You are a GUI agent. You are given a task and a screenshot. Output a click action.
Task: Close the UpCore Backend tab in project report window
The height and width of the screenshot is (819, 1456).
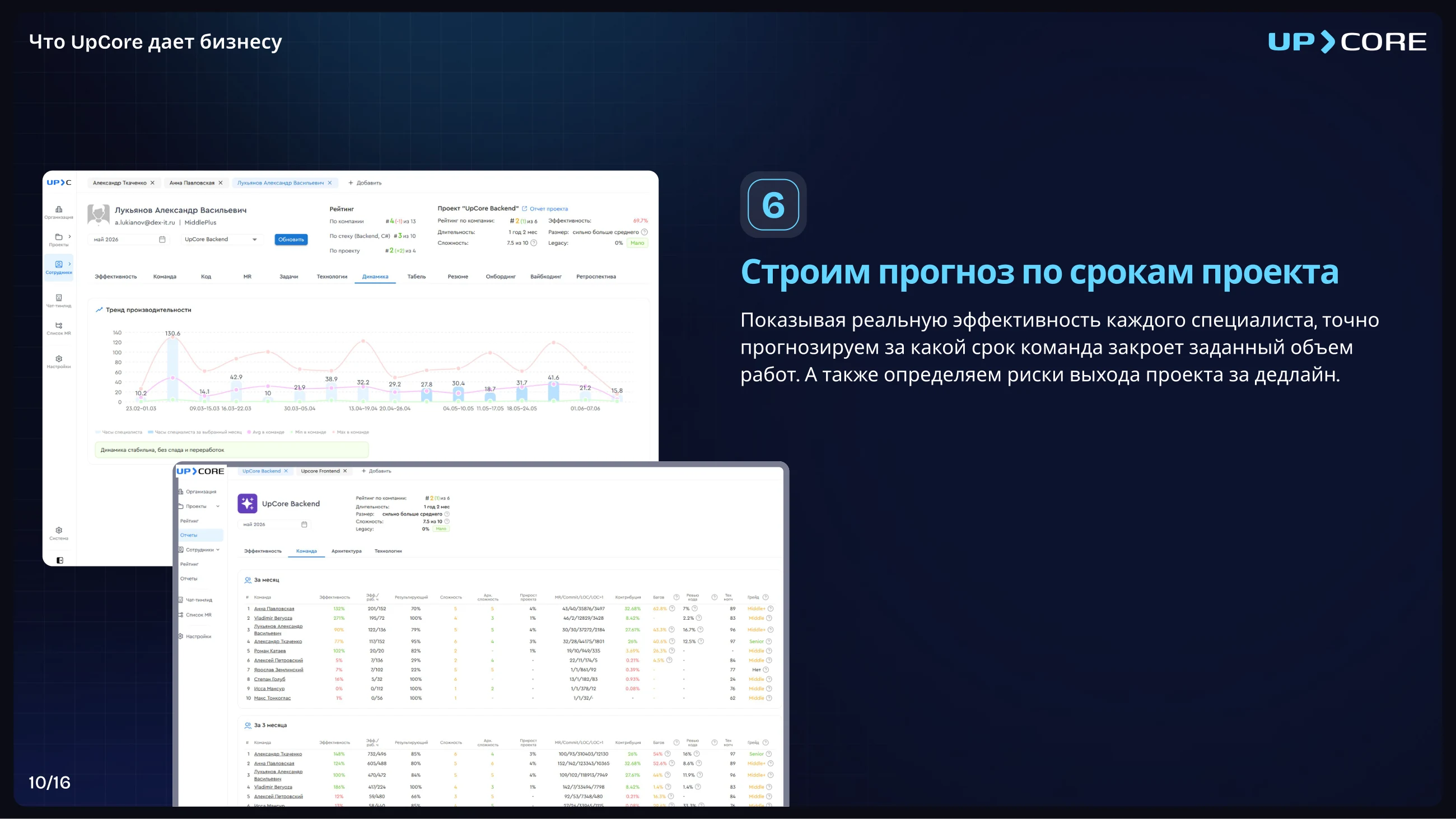286,471
